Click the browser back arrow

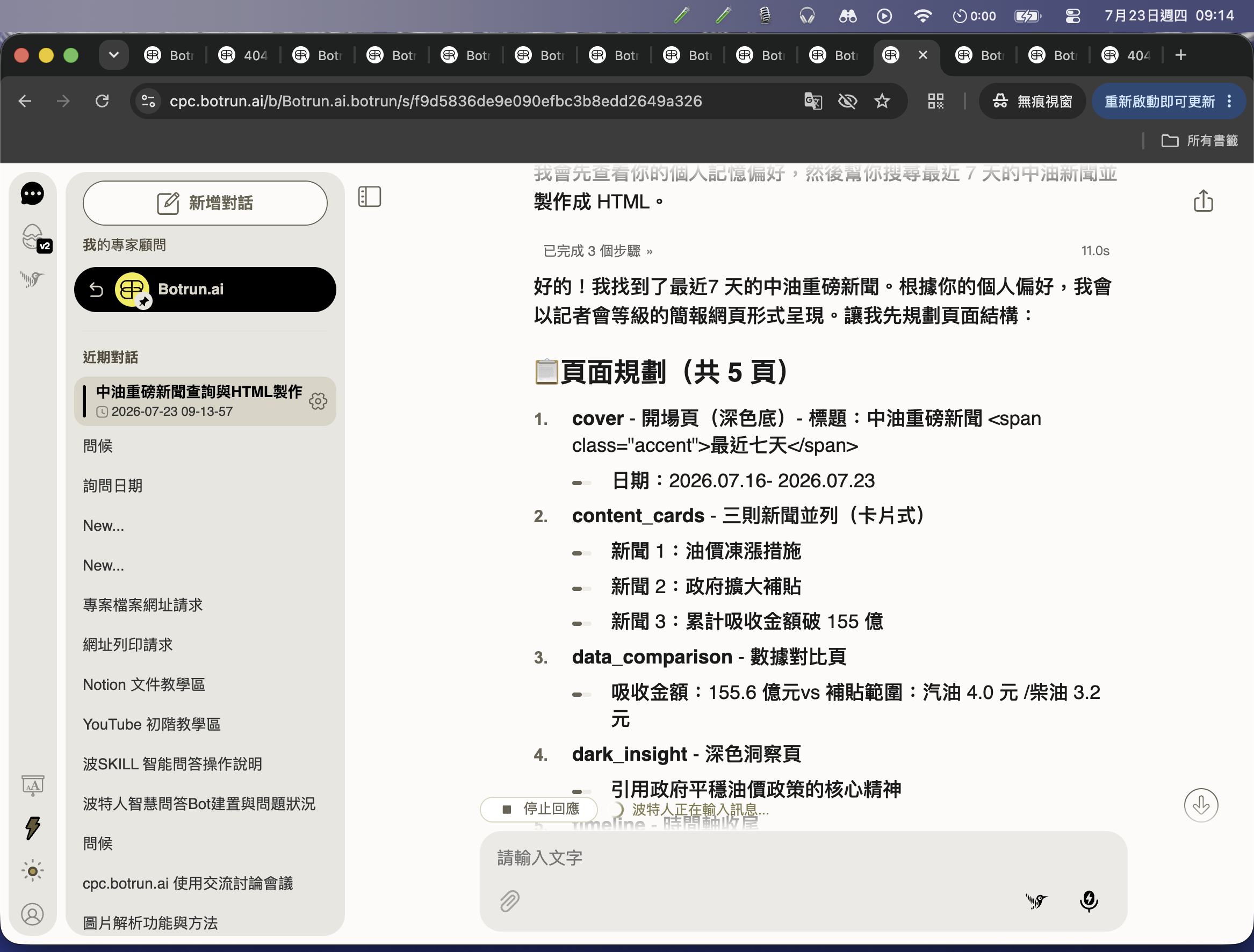pyautogui.click(x=25, y=101)
